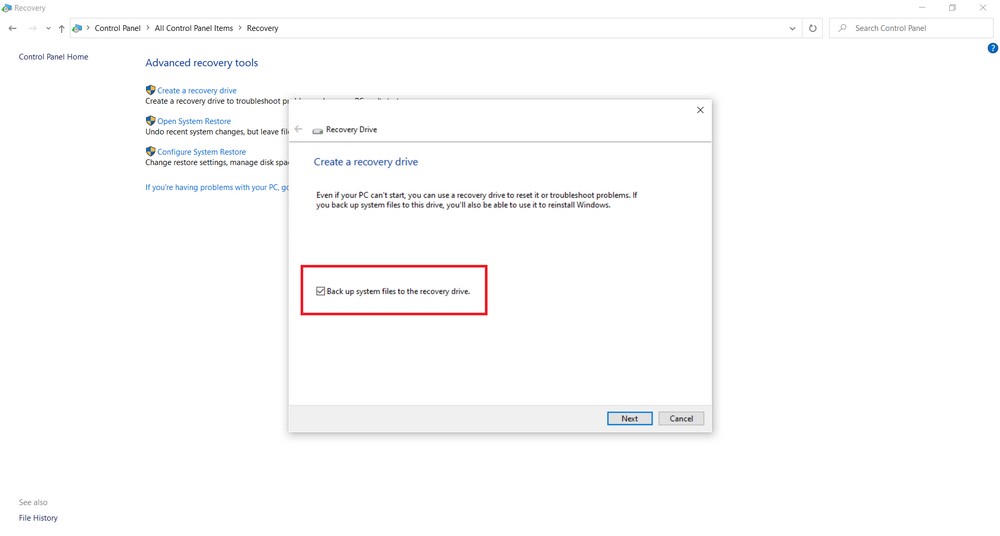This screenshot has width=1000, height=536.
Task: Open recent locations dropdown arrow
Action: pyautogui.click(x=48, y=28)
